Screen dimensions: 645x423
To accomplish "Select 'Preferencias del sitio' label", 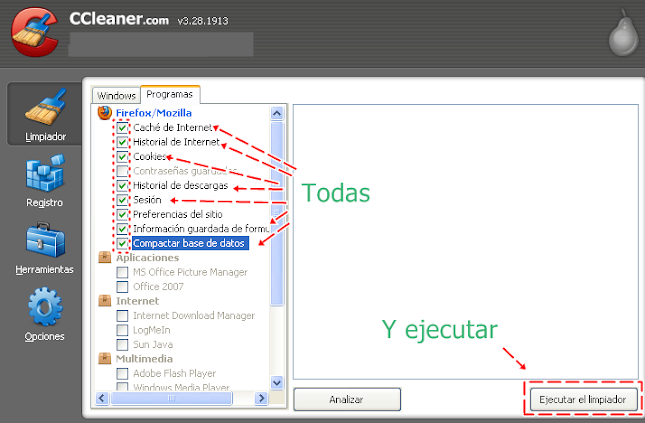I will click(177, 214).
